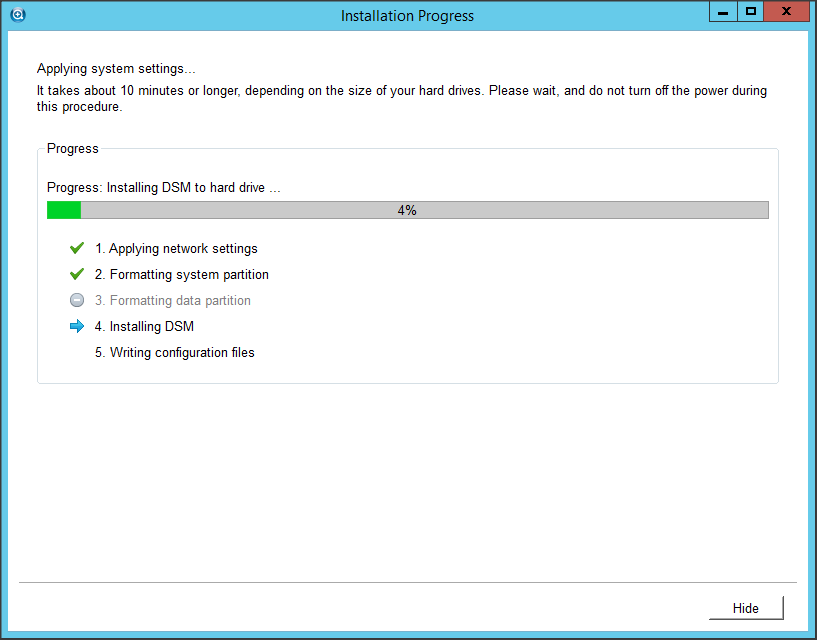Screen dimensions: 817x640
Task: Click the gray skipped icon beside Formatting data partition
Action: [77, 300]
